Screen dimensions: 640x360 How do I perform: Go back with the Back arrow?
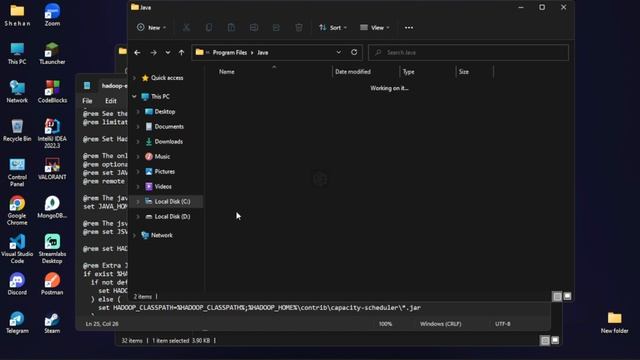[x=137, y=53]
